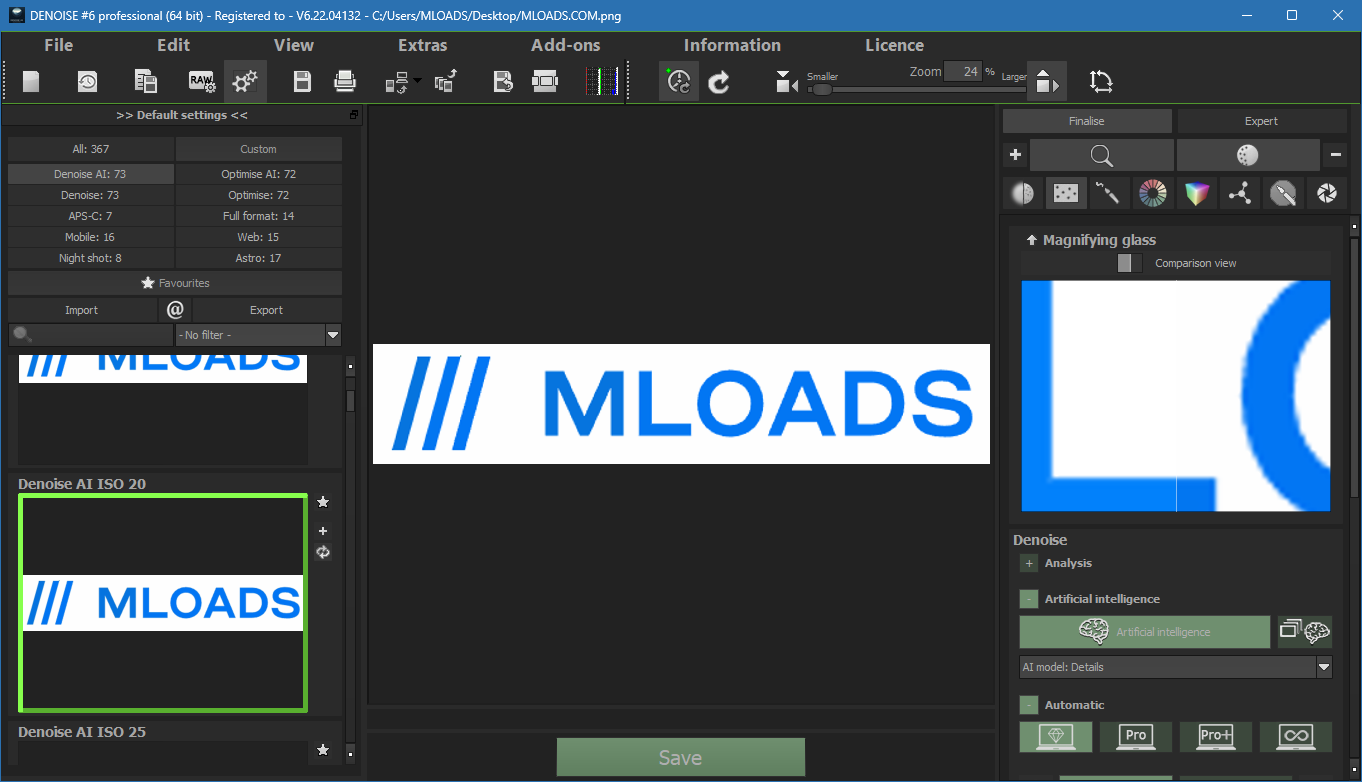
Task: Click the plus button beside magnifier
Action: click(1015, 155)
